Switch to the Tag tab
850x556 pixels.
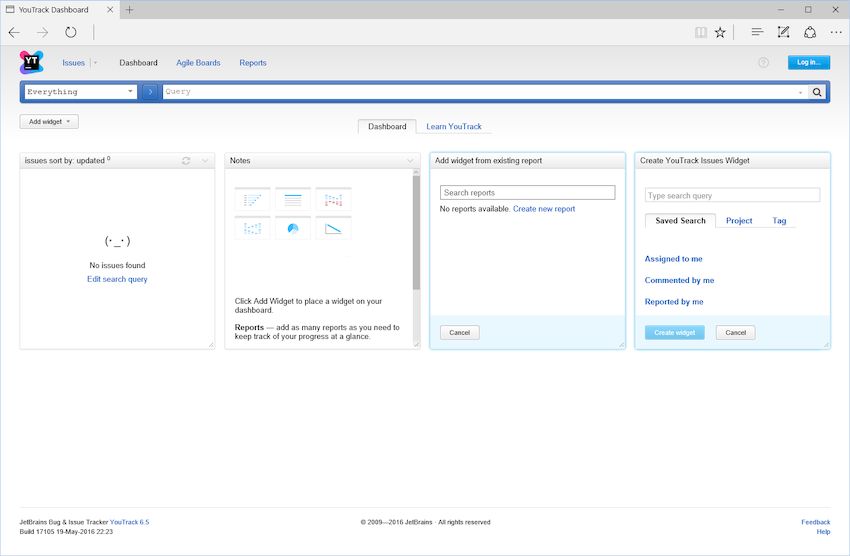click(779, 221)
